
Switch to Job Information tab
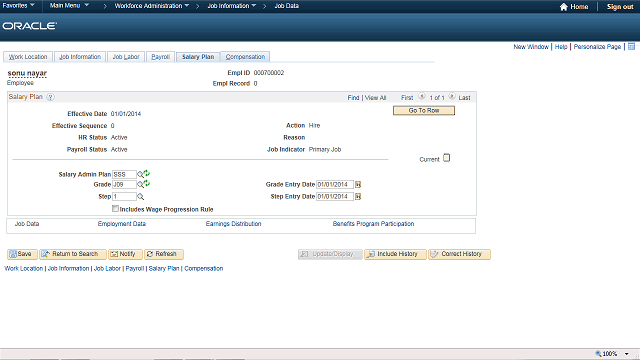click(80, 57)
